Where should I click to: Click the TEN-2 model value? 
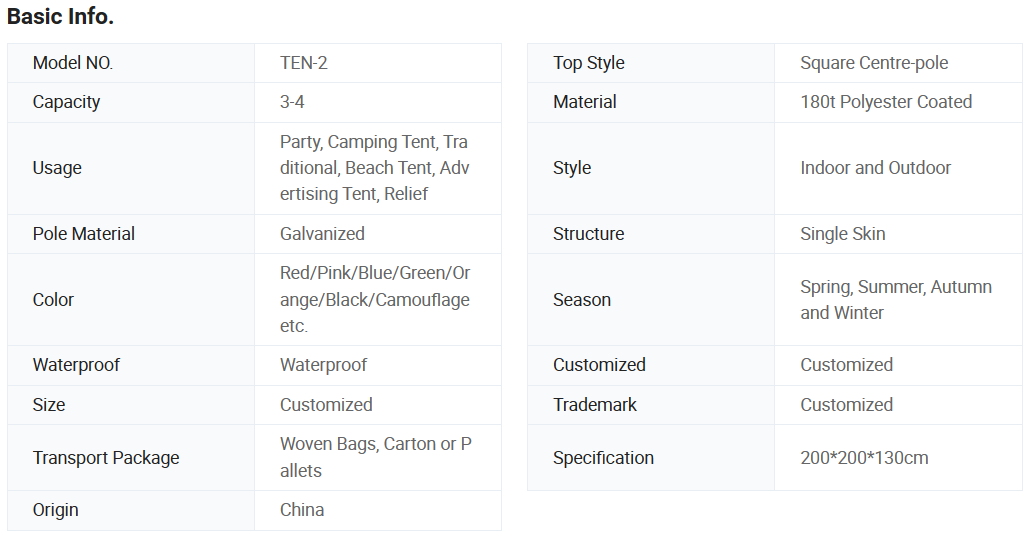pyautogui.click(x=304, y=63)
